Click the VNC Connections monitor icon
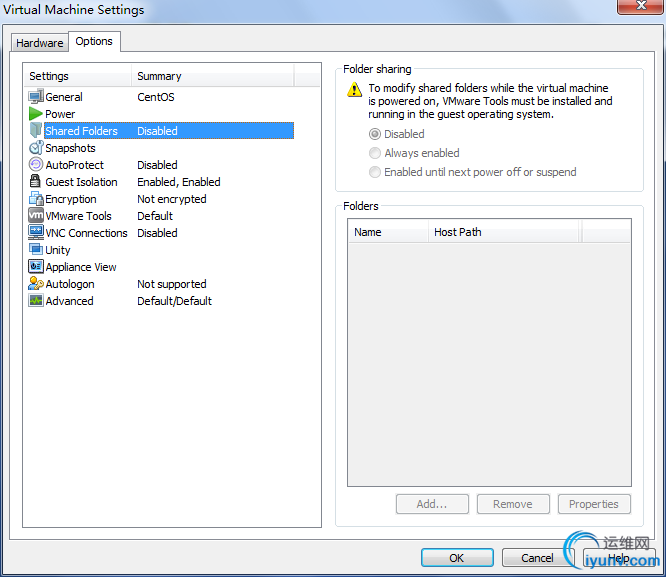Image resolution: width=666 pixels, height=577 pixels. tap(36, 232)
